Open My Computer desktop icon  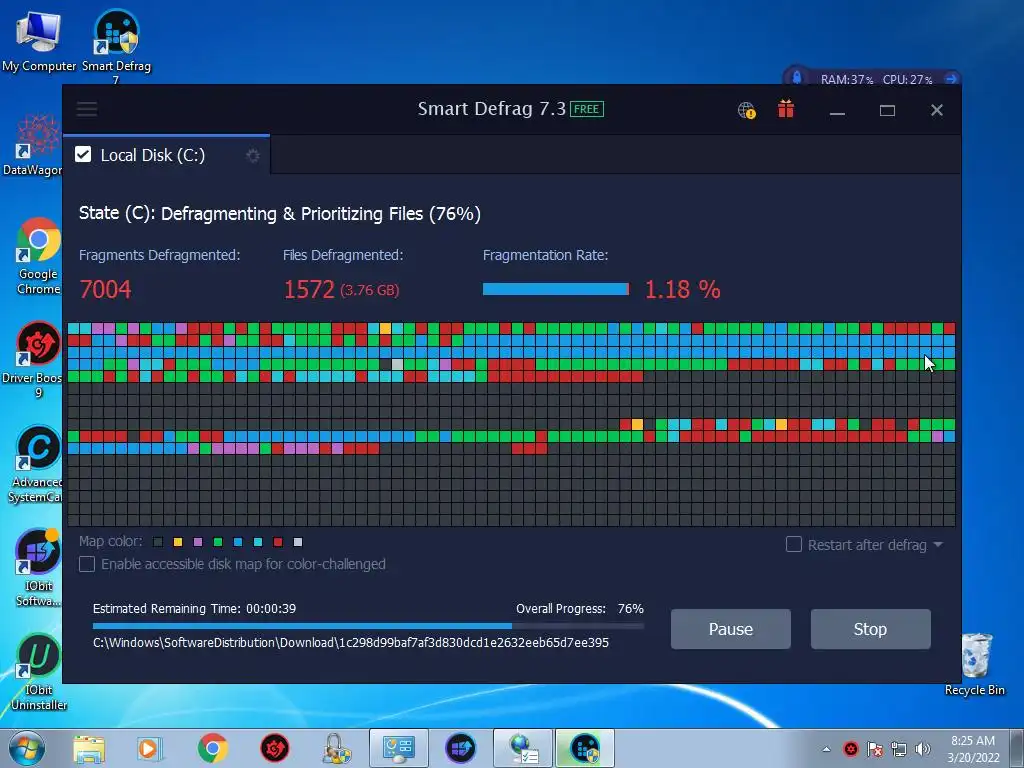[39, 40]
